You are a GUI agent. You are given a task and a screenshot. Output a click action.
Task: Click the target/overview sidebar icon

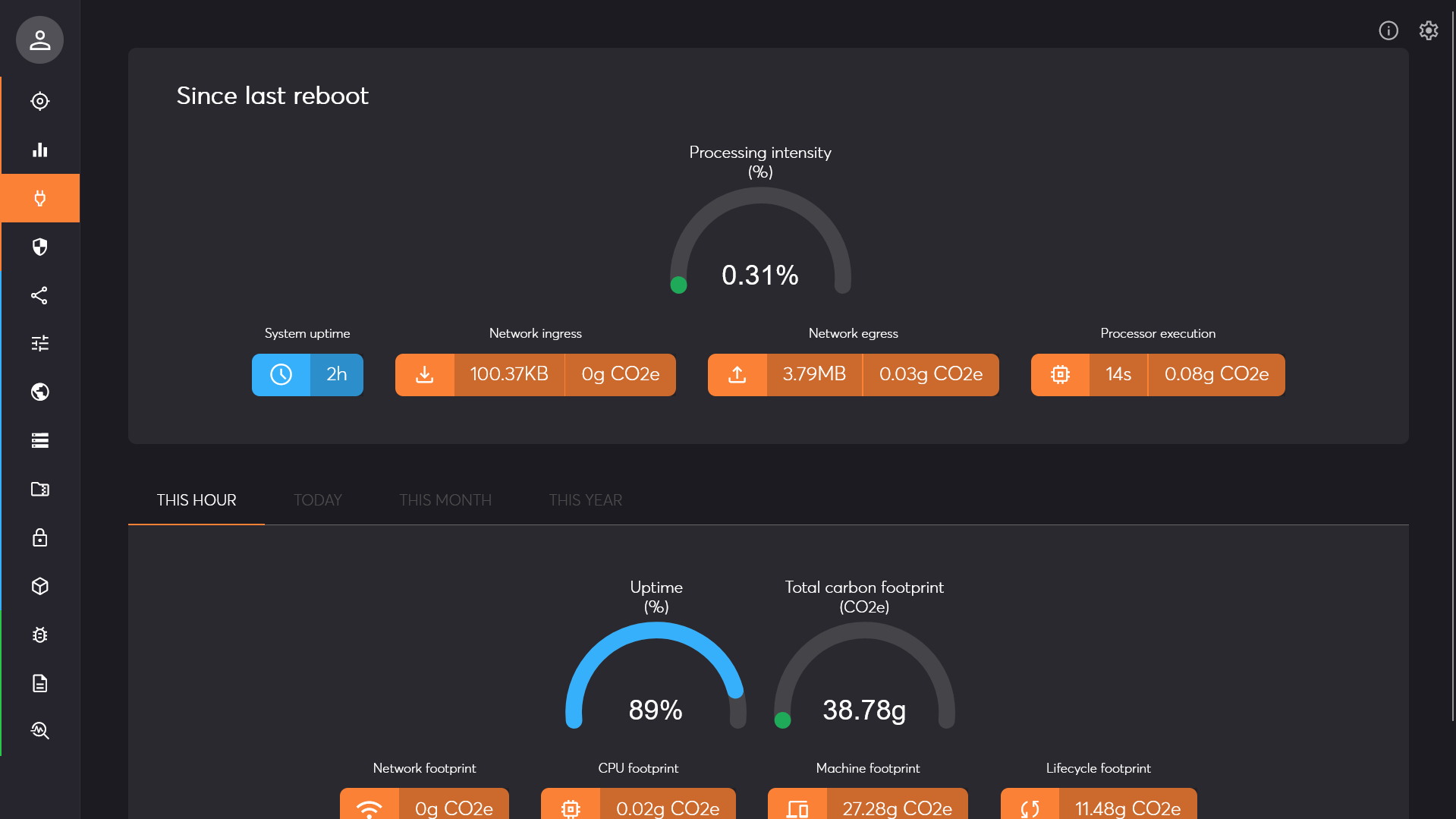click(39, 101)
